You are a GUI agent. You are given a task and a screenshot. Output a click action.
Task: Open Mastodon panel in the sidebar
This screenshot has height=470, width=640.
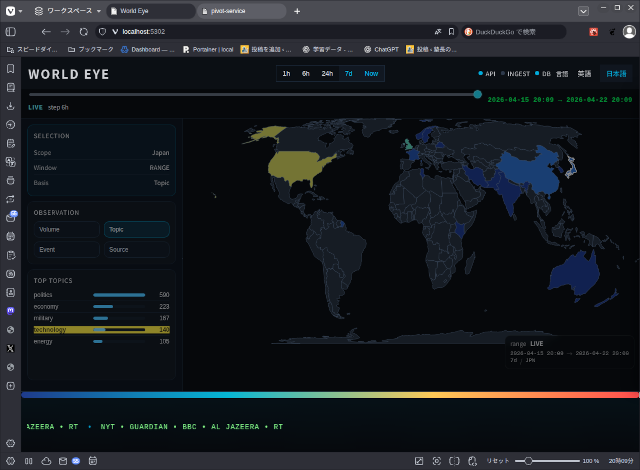(x=10, y=311)
